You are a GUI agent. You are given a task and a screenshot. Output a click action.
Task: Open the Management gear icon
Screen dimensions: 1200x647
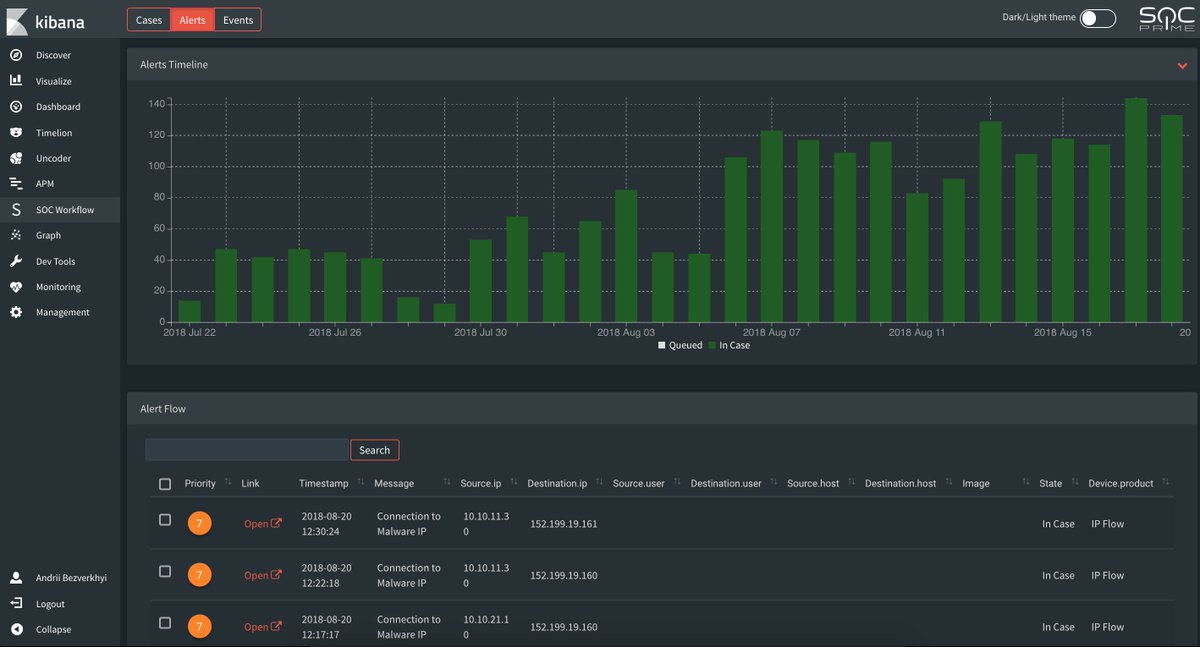(x=16, y=312)
